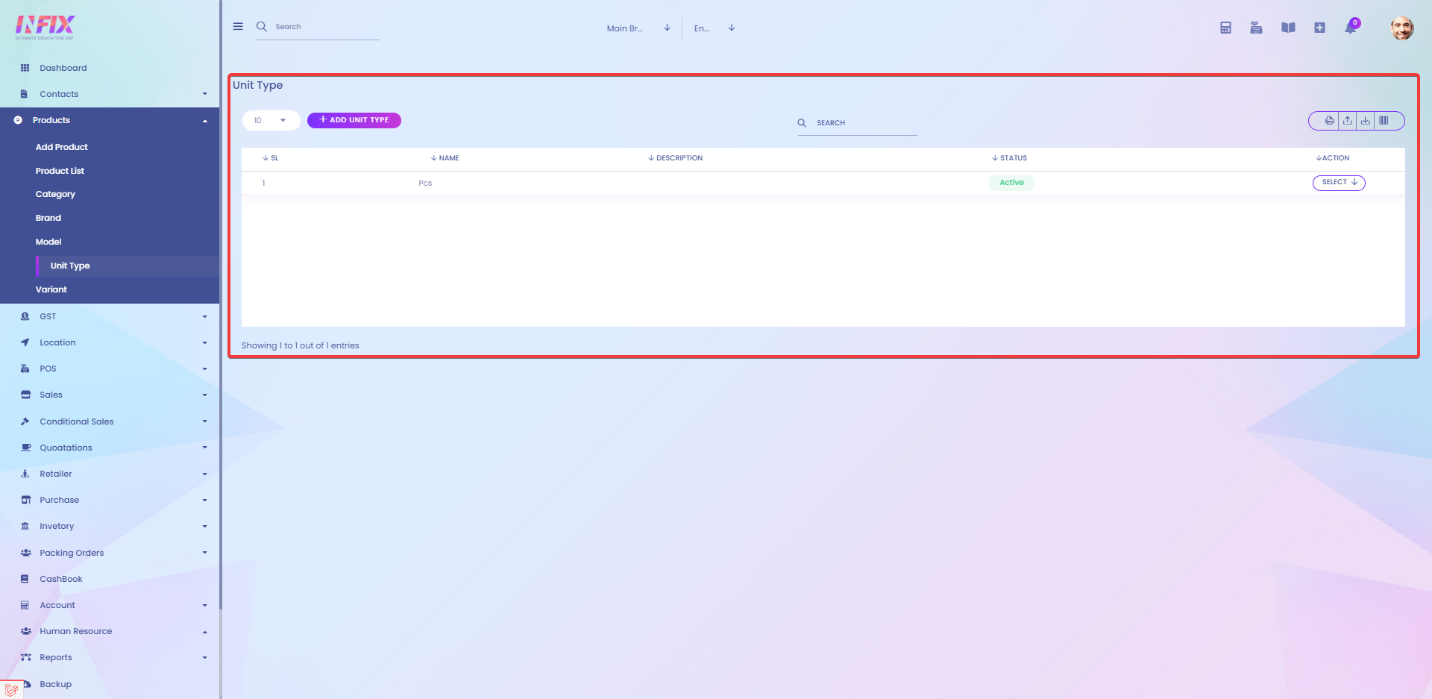Click the Quoatations sidebar icon
This screenshot has width=1432, height=699.
tap(26, 447)
